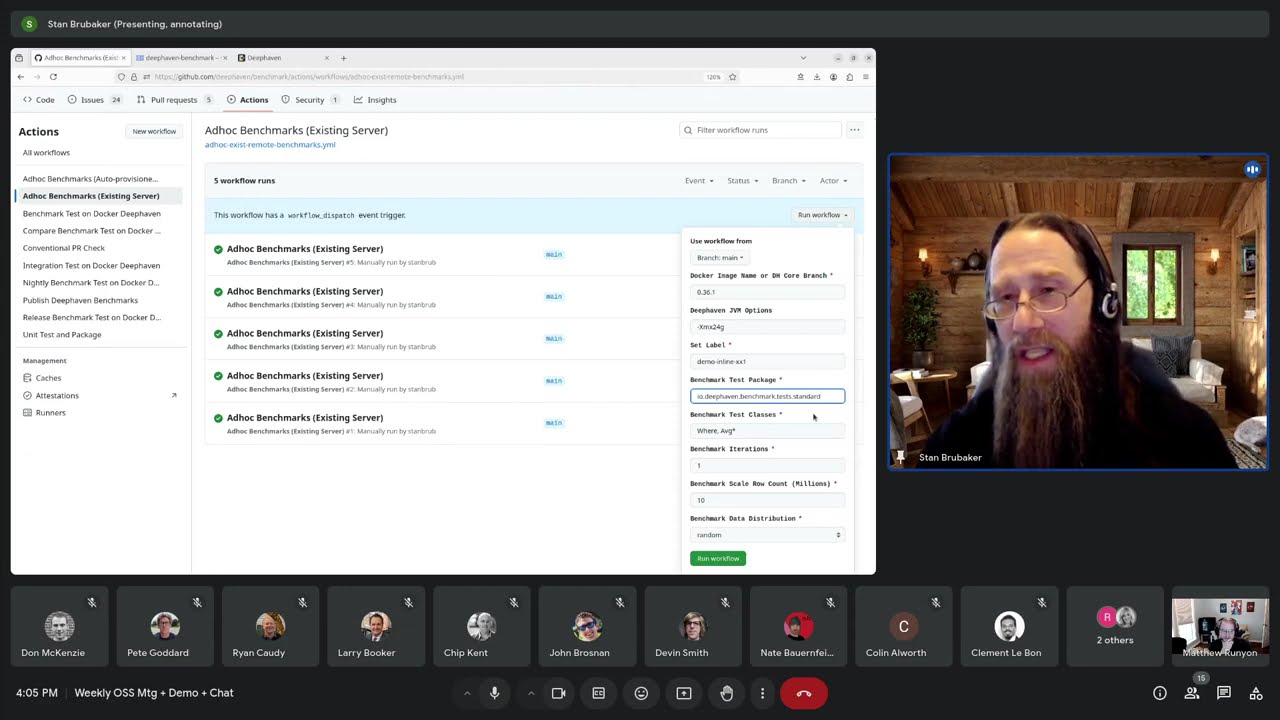
Task: Open the Issues repository tab
Action: coord(95,100)
